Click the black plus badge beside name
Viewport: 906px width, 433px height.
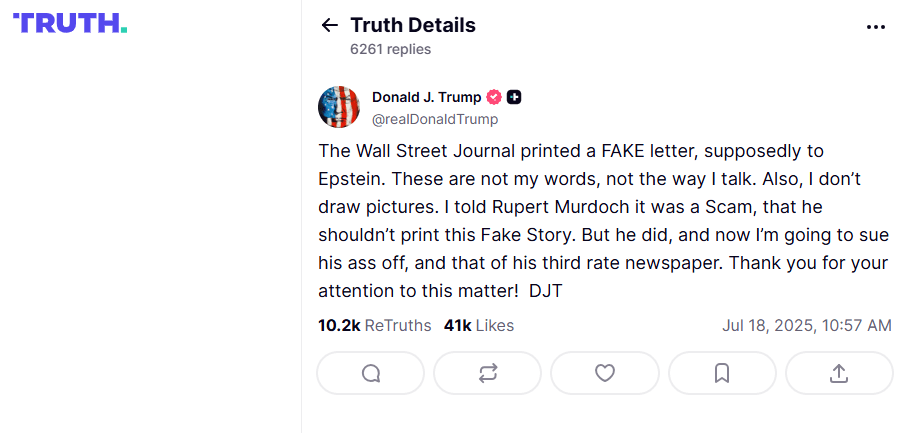click(514, 97)
